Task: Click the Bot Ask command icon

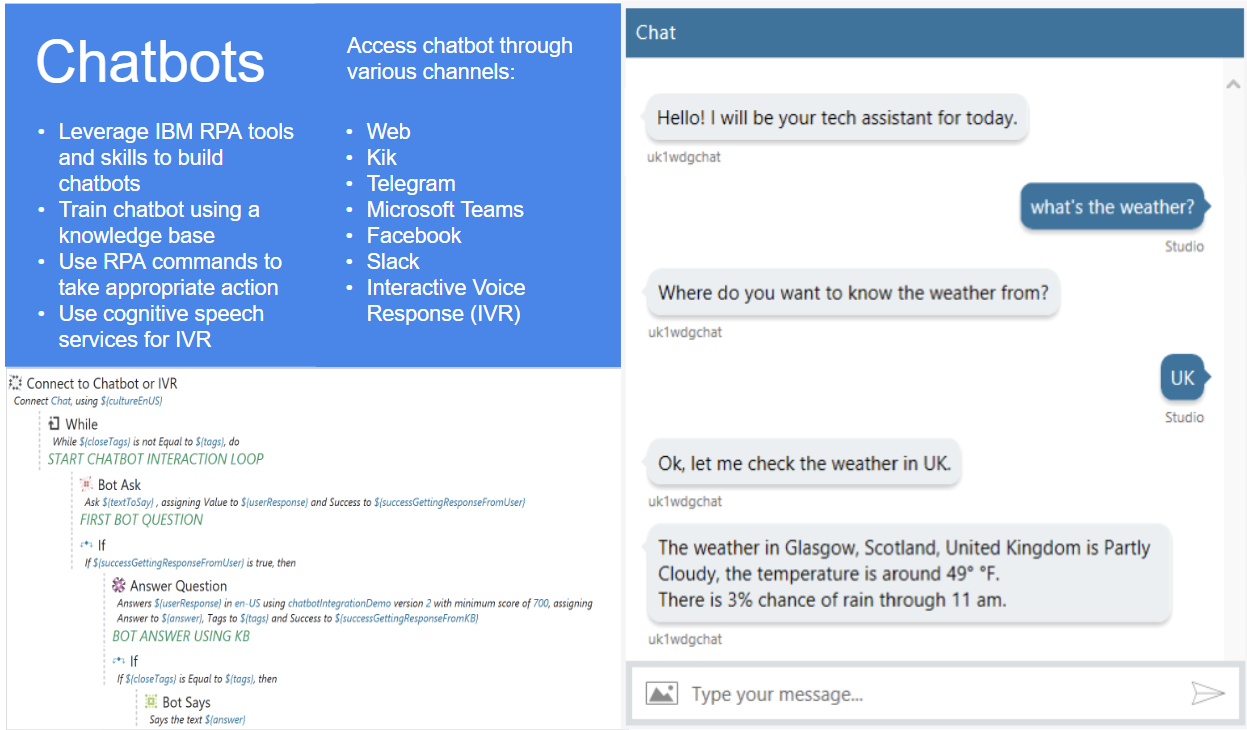Action: coord(87,485)
